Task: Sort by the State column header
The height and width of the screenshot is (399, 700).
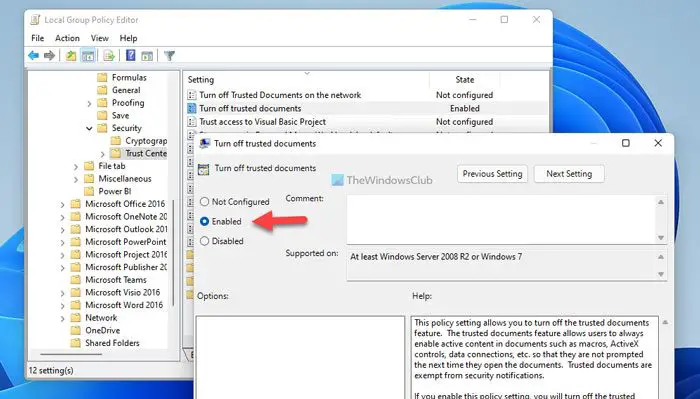Action: coord(465,79)
